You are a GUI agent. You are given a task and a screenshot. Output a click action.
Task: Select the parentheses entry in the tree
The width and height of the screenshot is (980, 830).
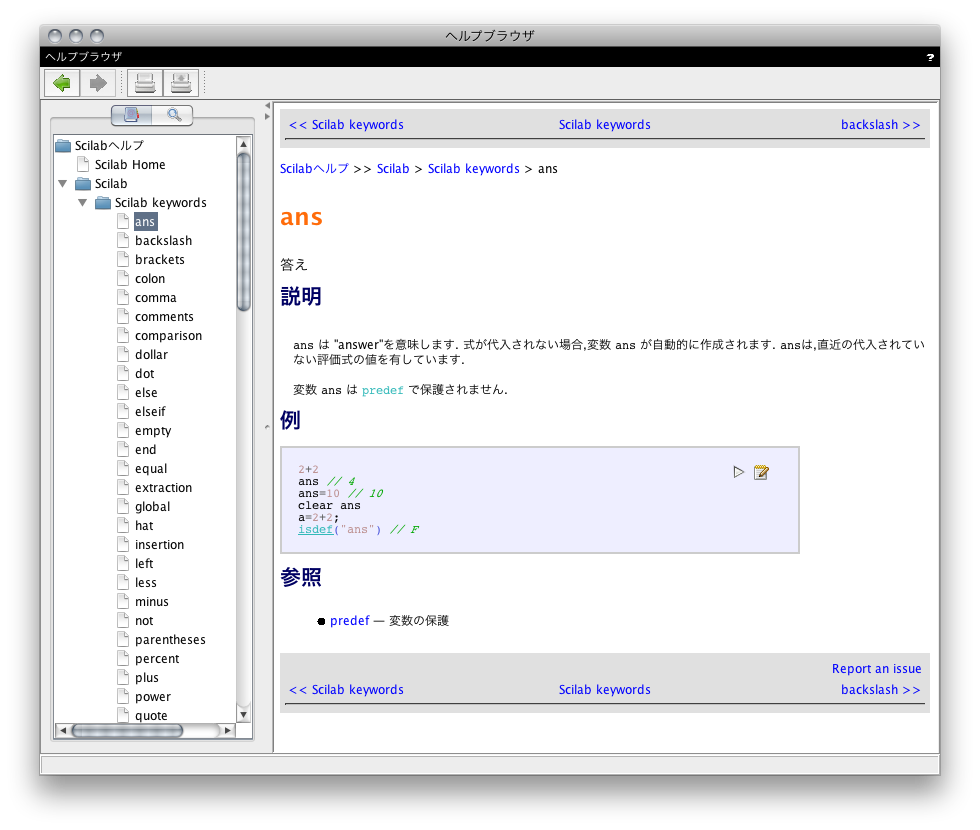point(170,640)
